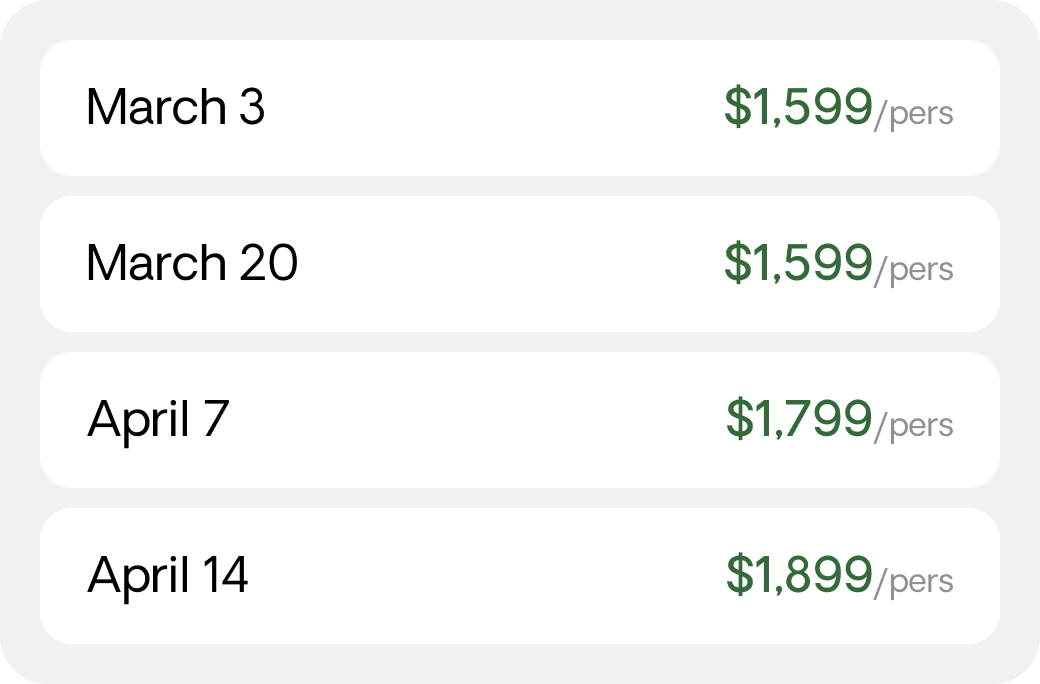Open the $1,799 price on April 7
The height and width of the screenshot is (684, 1040).
[799, 418]
